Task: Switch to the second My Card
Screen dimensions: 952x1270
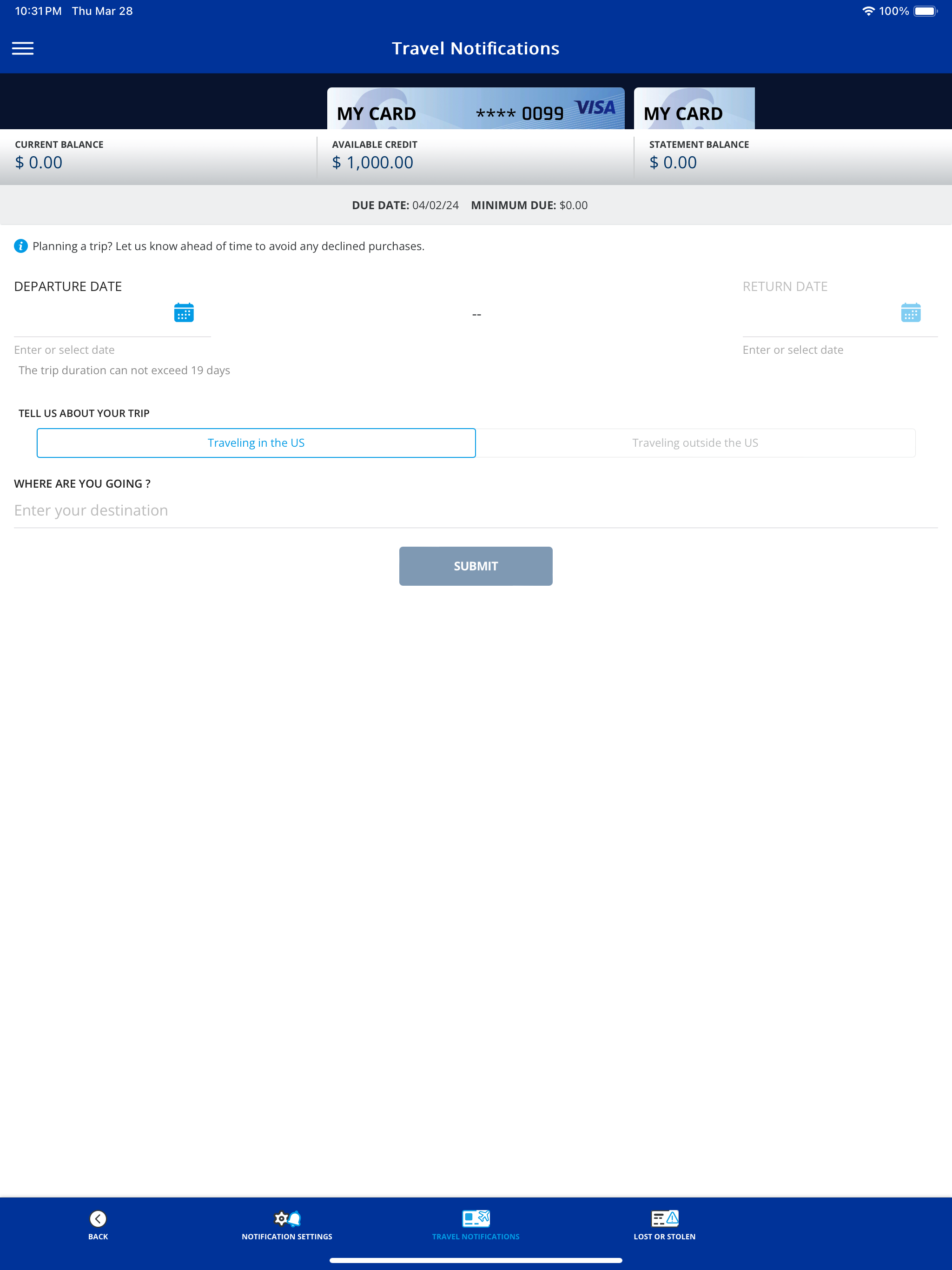Action: point(694,108)
